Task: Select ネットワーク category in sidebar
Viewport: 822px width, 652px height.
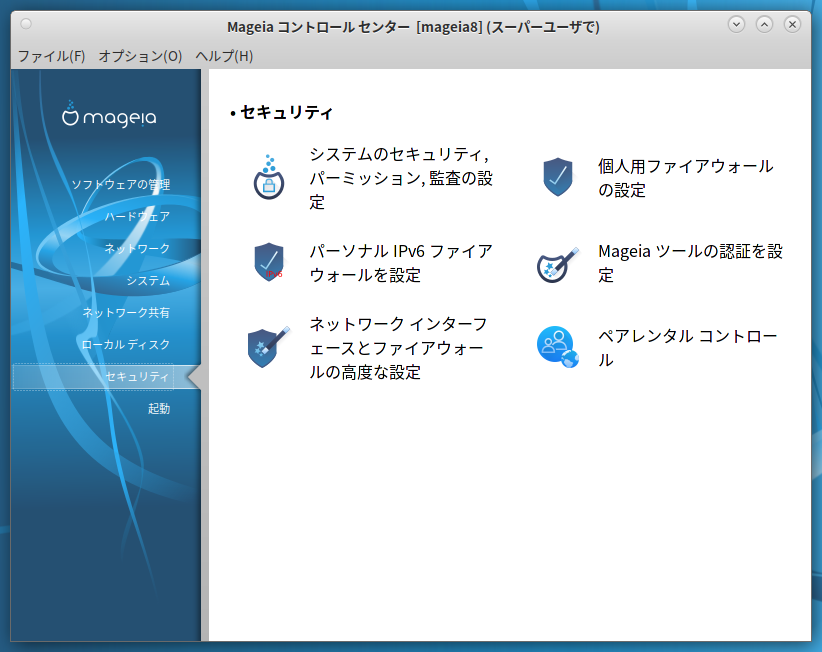Action: (137, 248)
